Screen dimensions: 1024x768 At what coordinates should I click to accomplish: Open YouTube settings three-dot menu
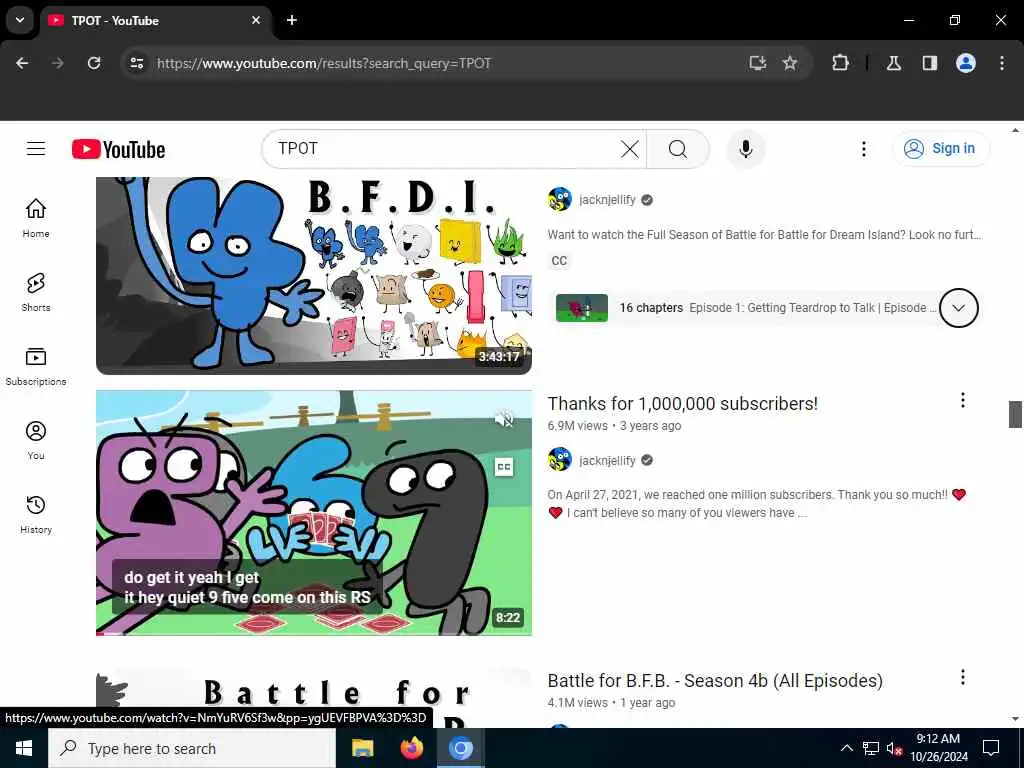(x=863, y=149)
